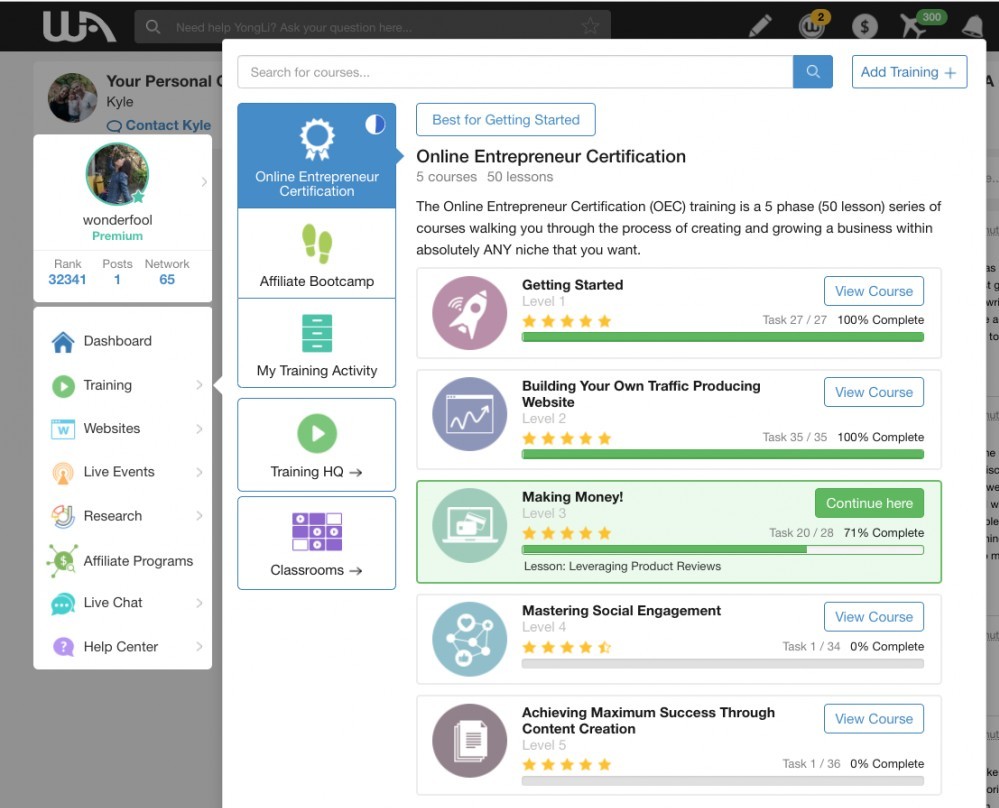Click Add Training button
Image resolution: width=999 pixels, height=808 pixels.
tap(909, 71)
